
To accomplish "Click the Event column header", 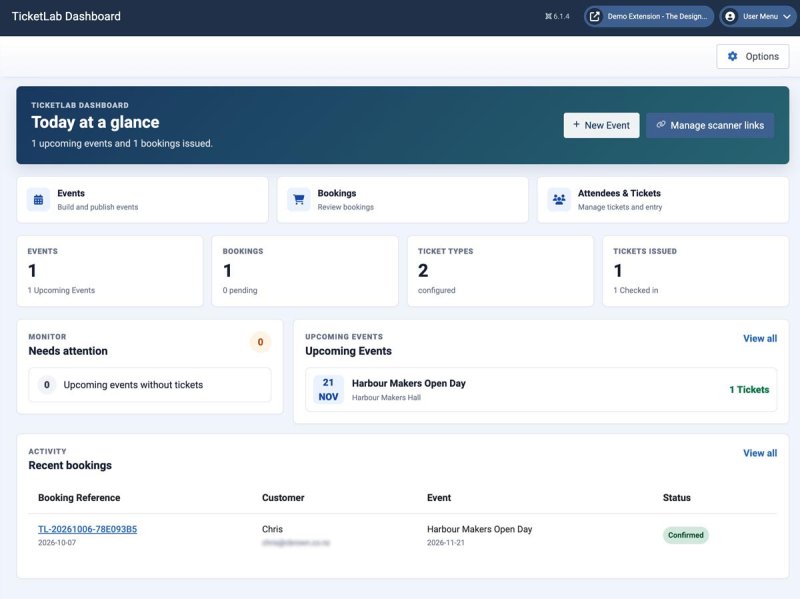I will pyautogui.click(x=439, y=497).
